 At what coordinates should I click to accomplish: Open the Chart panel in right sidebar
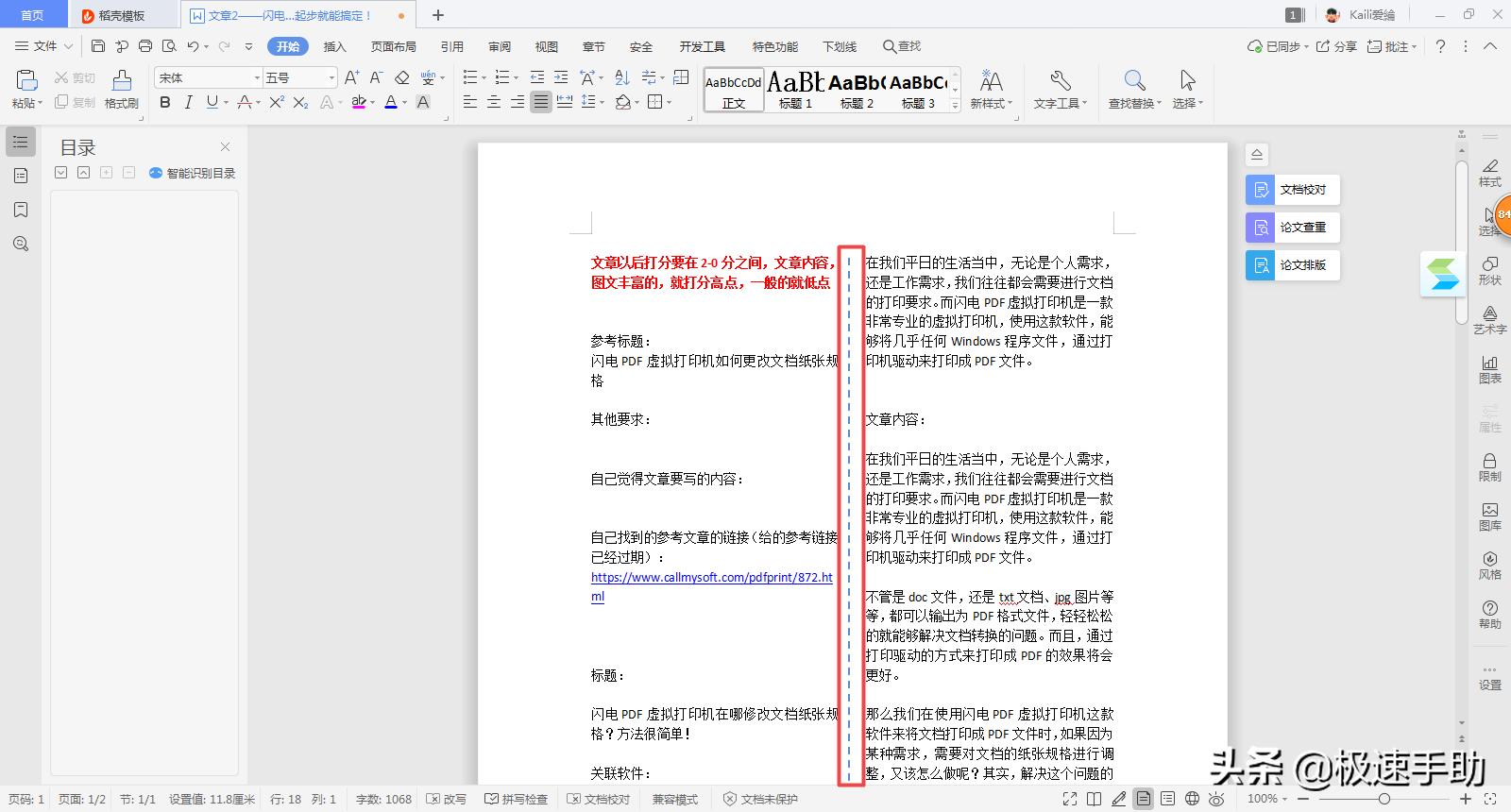[x=1489, y=368]
